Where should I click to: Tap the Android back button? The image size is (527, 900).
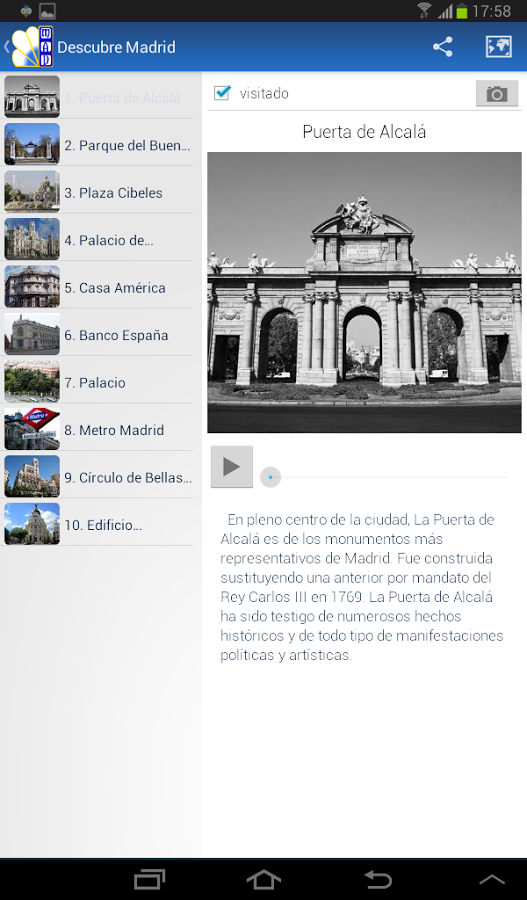pos(378,879)
